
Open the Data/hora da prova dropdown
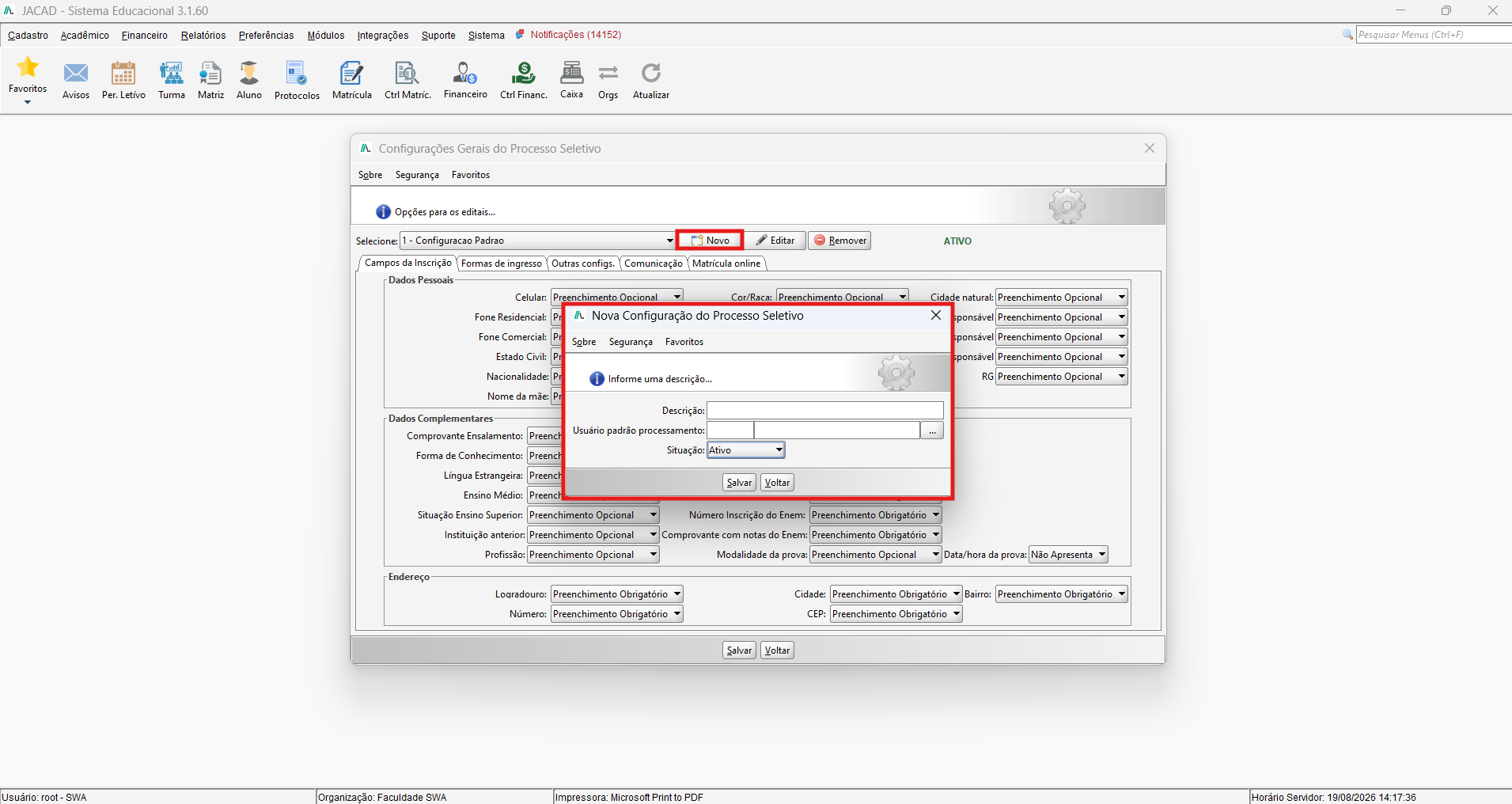point(1068,555)
